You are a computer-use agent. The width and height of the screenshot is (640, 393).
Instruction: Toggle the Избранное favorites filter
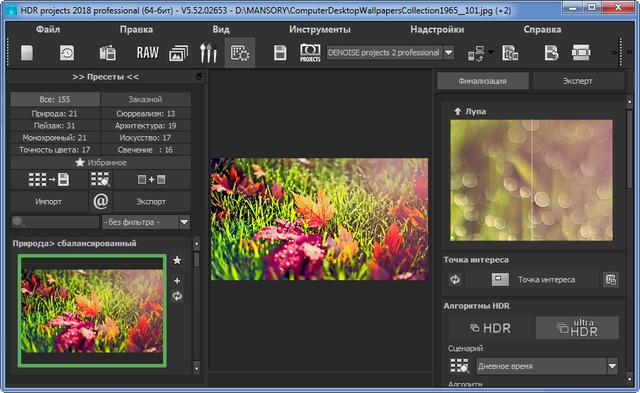[x=101, y=162]
